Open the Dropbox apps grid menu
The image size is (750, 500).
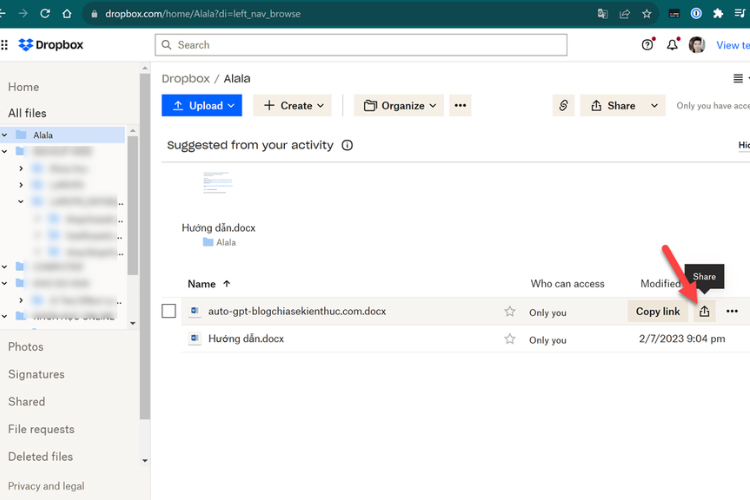pyautogui.click(x=4, y=45)
